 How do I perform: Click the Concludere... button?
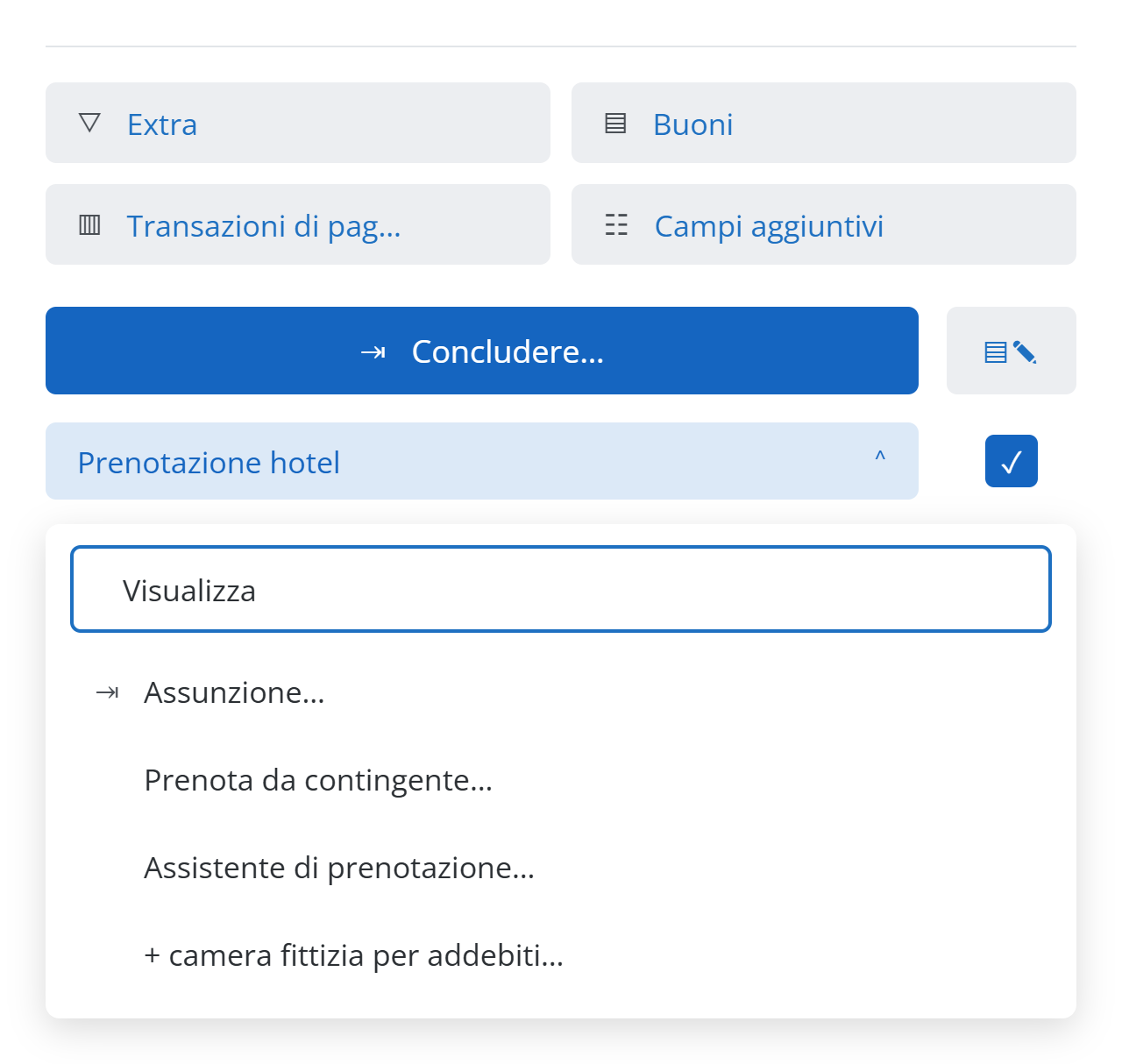coord(482,351)
